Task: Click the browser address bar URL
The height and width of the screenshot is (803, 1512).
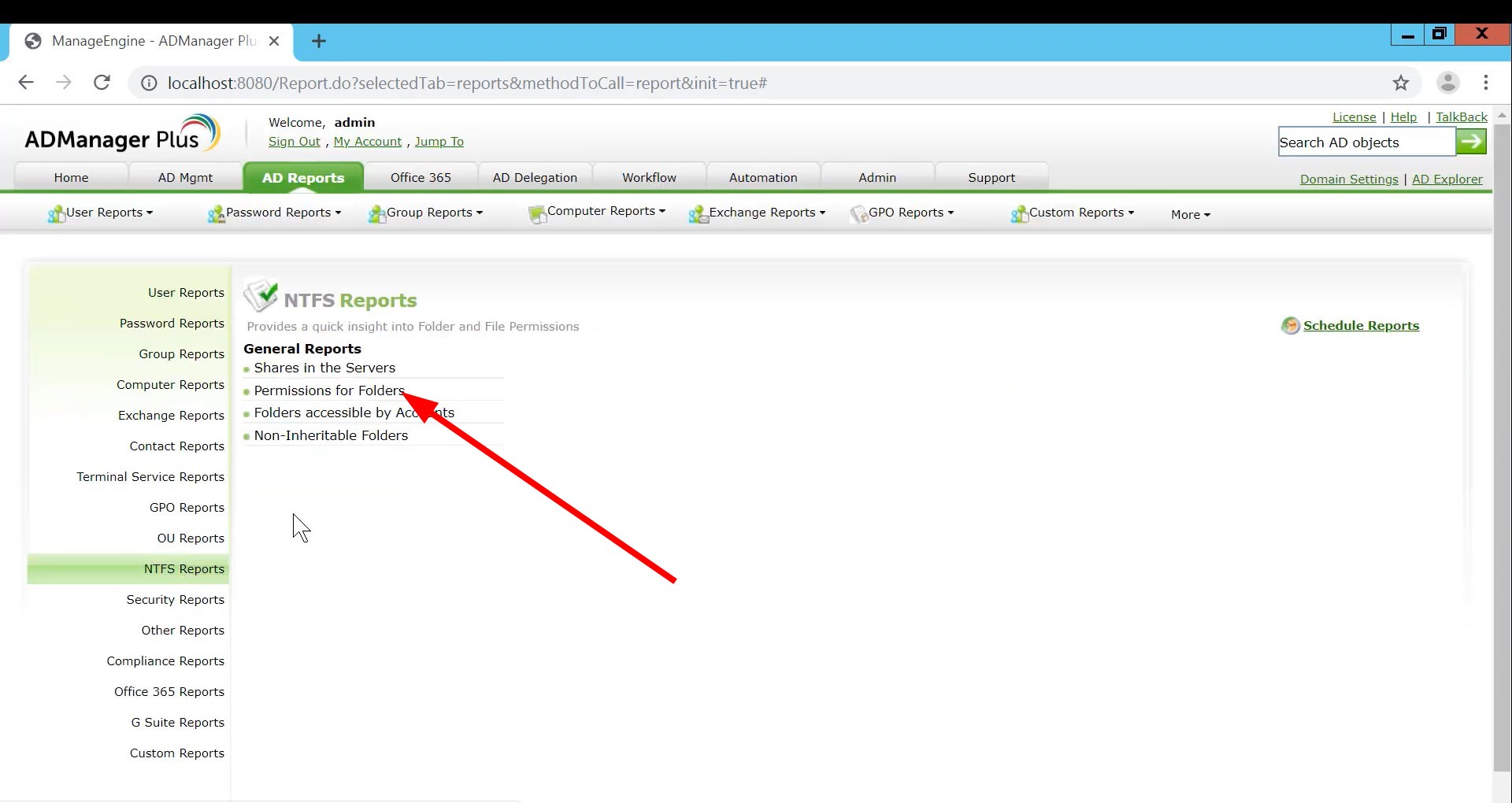Action: tap(467, 83)
